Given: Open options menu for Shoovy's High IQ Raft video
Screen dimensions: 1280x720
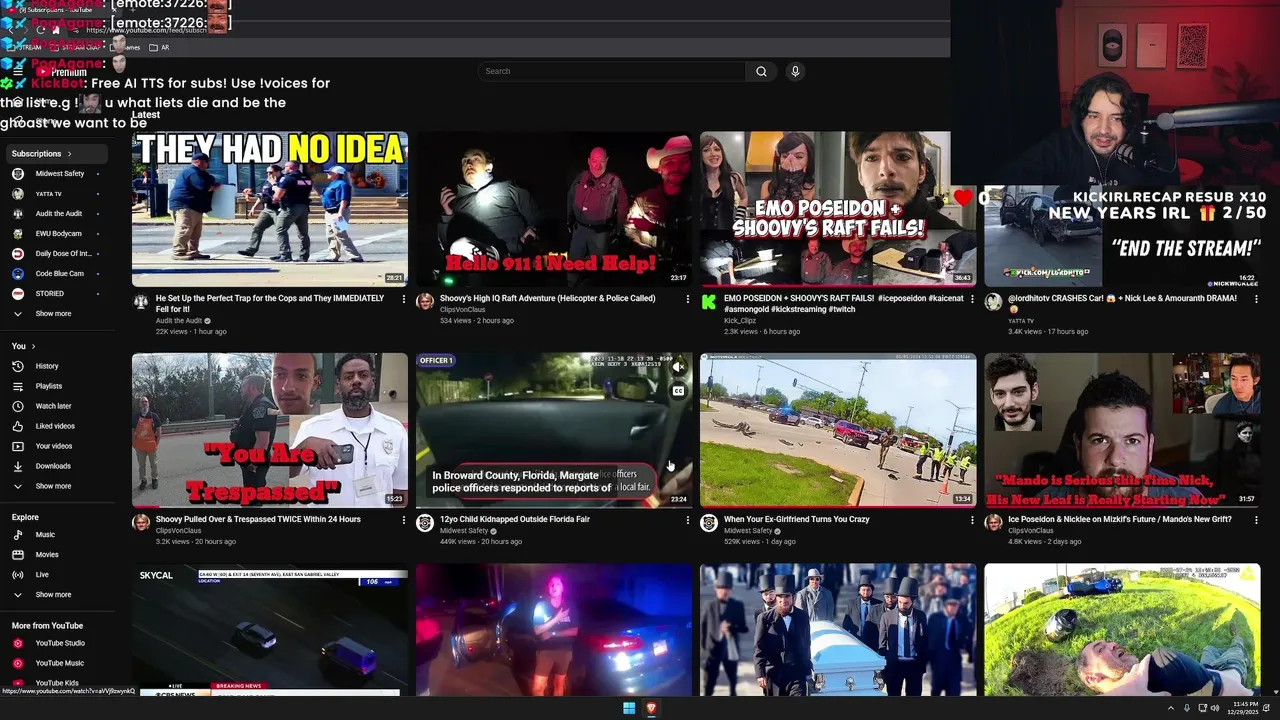Looking at the screenshot, I should point(688,299).
